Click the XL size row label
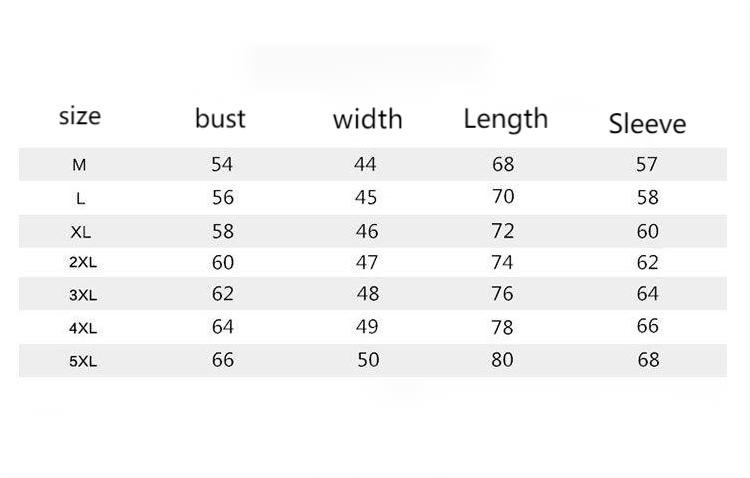This screenshot has width=750, height=478. (81, 232)
